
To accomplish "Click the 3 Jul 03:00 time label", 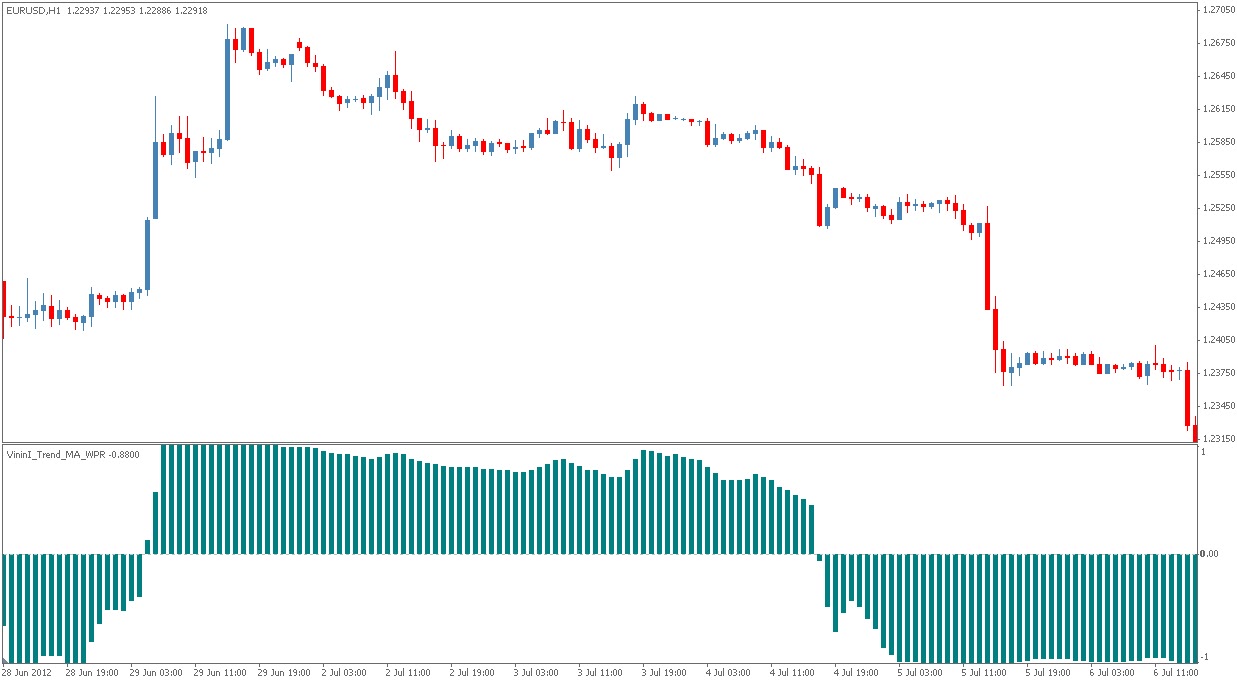I will click(x=538, y=673).
